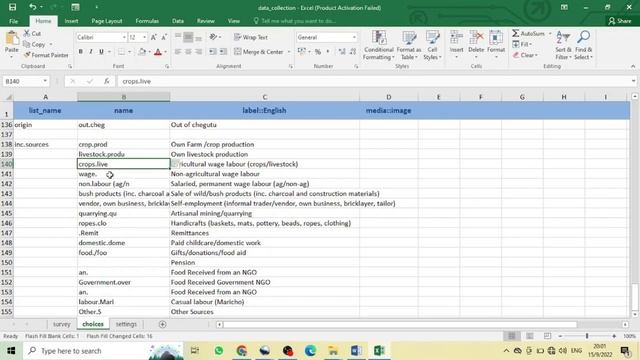Switch to the Formulas tab
Image resolution: width=640 pixels, height=360 pixels.
tap(147, 21)
